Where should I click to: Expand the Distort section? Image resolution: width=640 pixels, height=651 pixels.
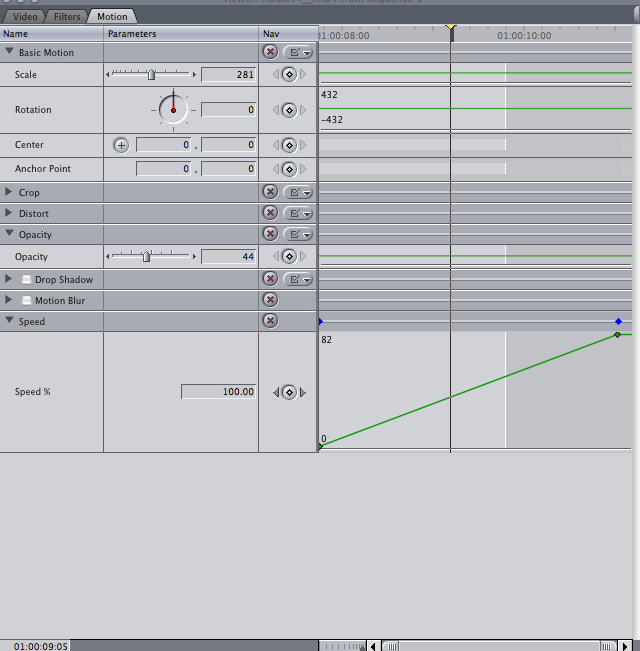coord(8,213)
